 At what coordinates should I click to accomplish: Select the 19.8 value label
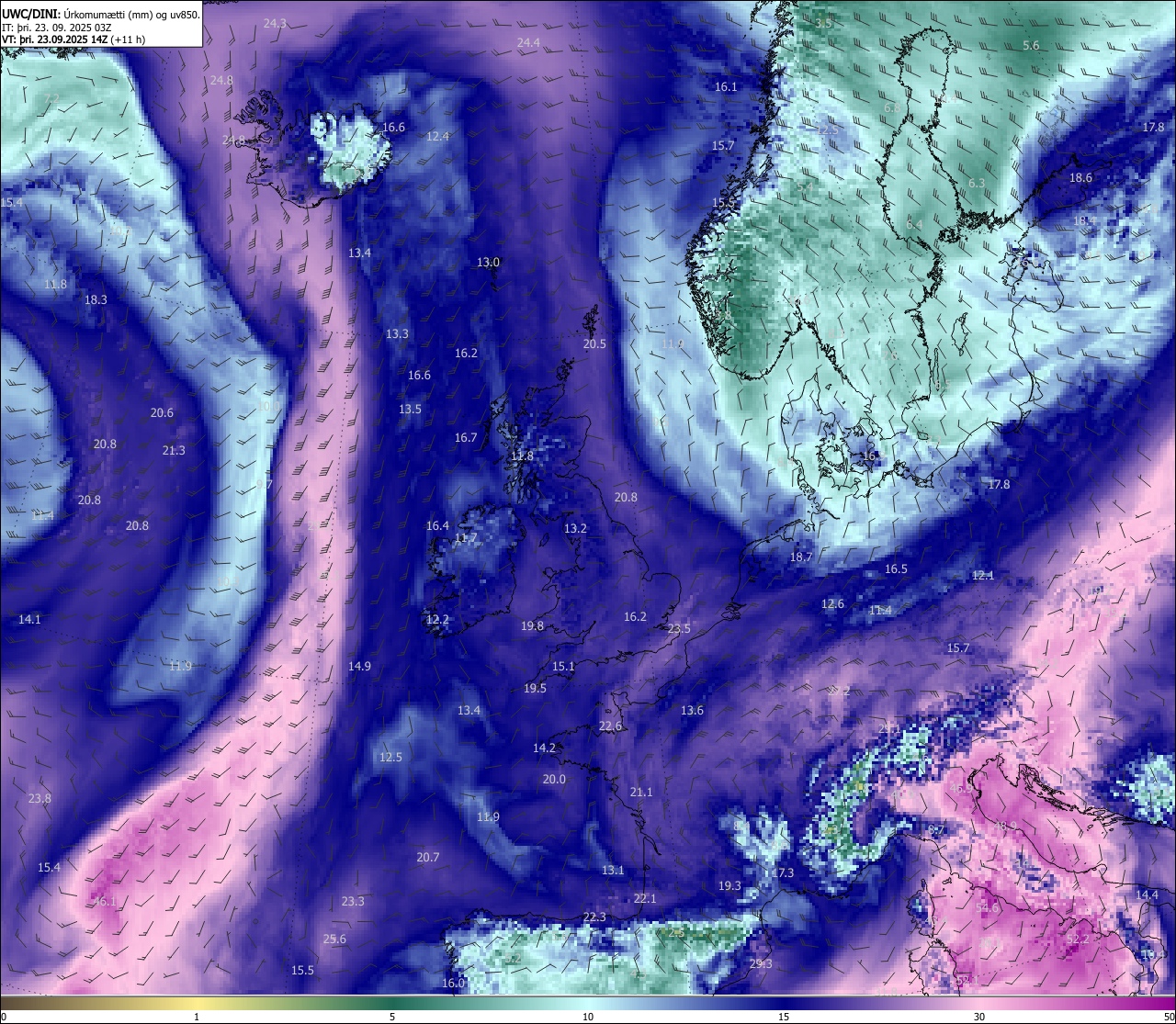tap(532, 625)
